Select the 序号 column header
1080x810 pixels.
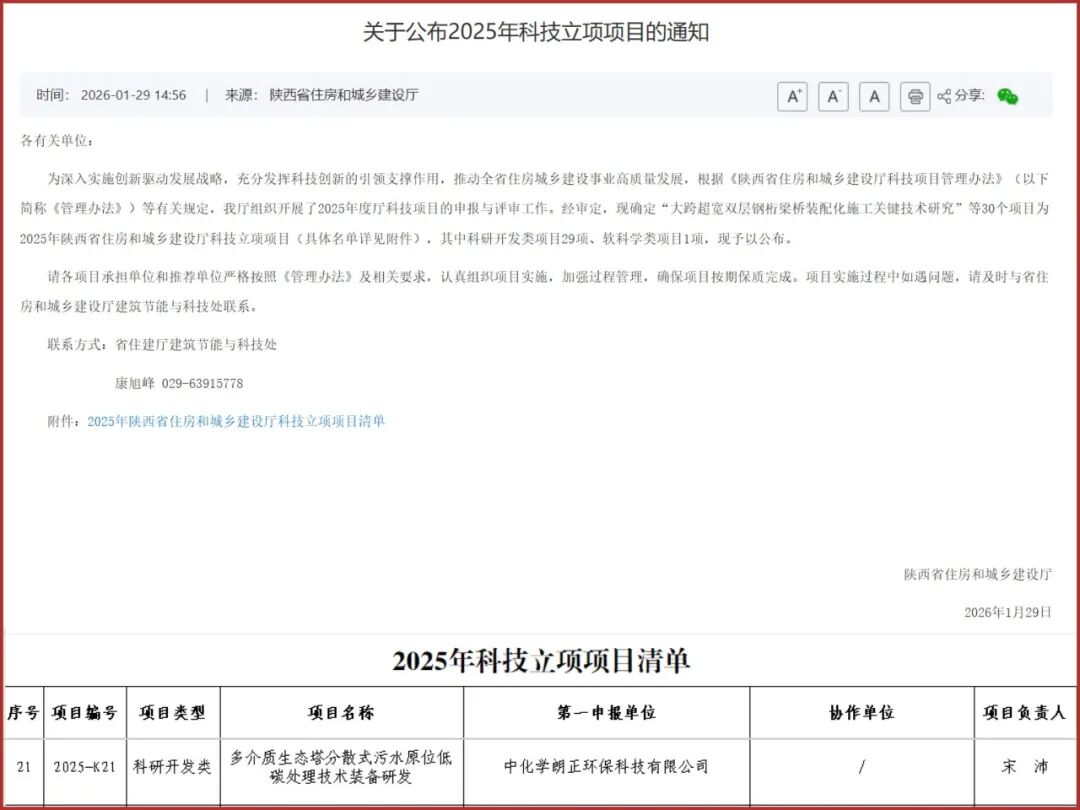[x=24, y=713]
